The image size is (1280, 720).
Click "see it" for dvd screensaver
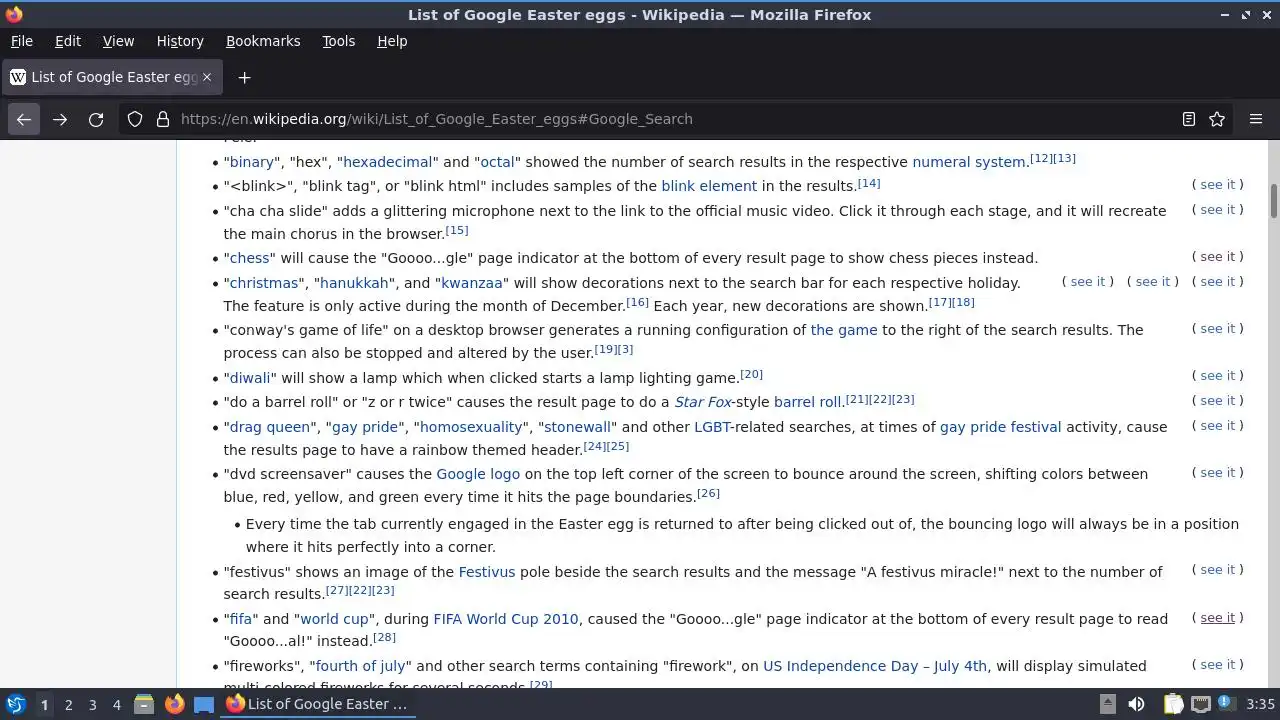point(1217,473)
